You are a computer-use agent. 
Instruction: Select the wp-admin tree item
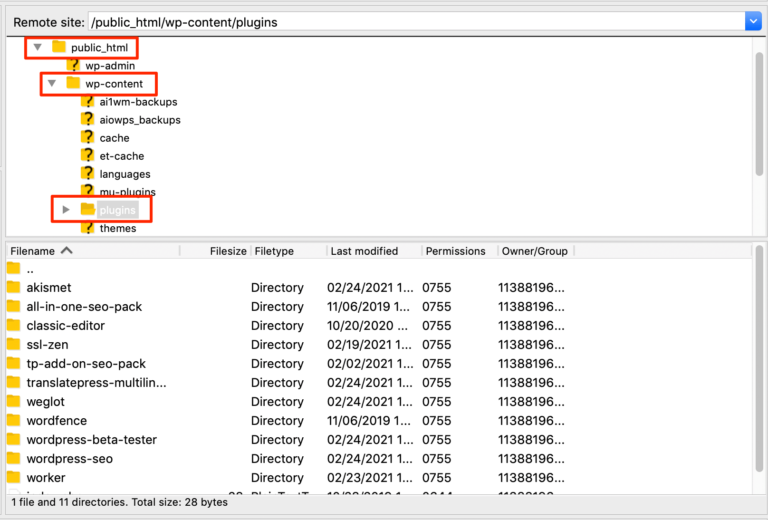point(110,66)
